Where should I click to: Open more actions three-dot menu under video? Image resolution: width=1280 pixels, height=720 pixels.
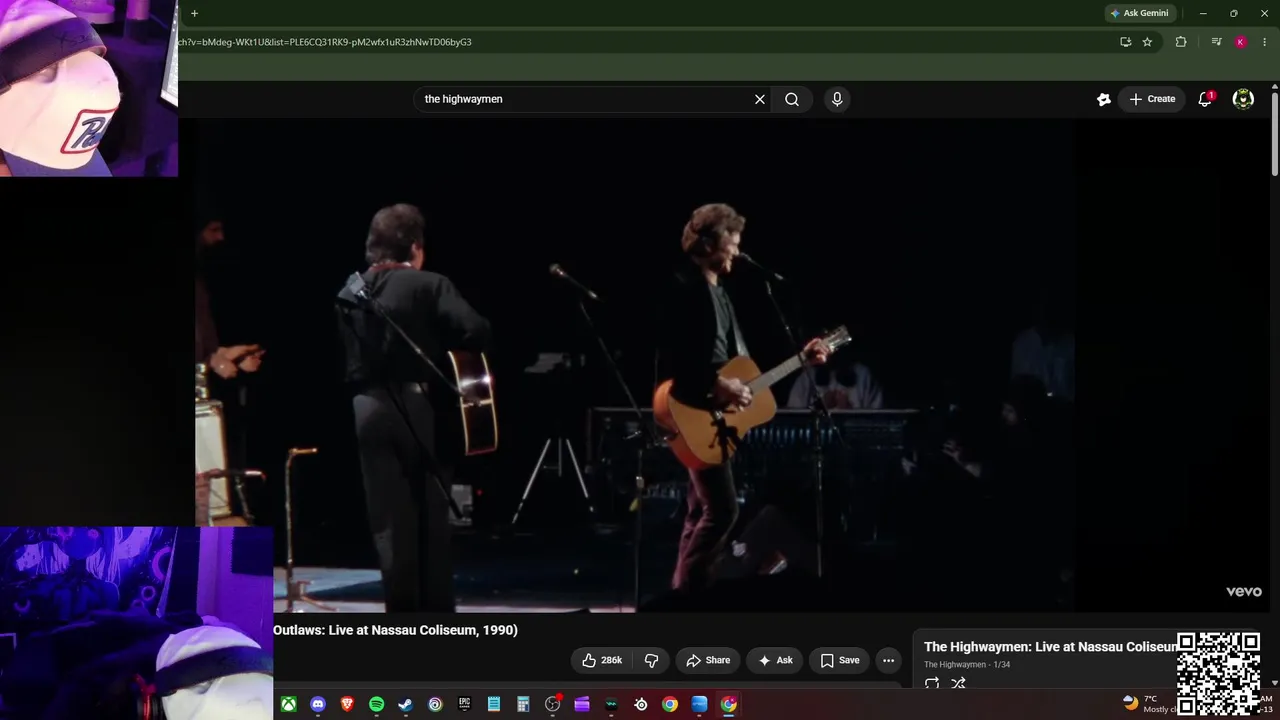coord(888,660)
